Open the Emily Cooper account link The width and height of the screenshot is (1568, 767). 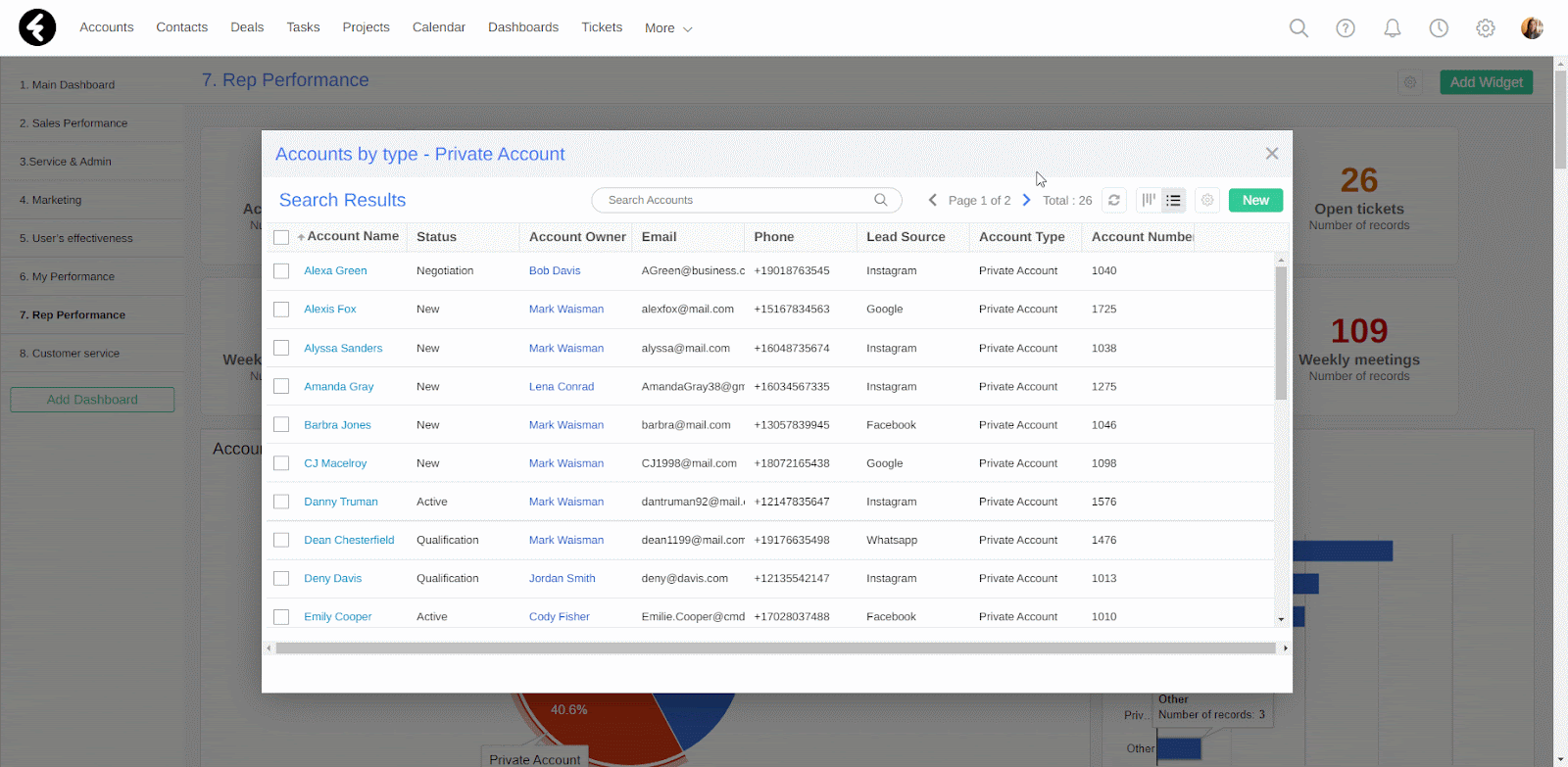[337, 616]
